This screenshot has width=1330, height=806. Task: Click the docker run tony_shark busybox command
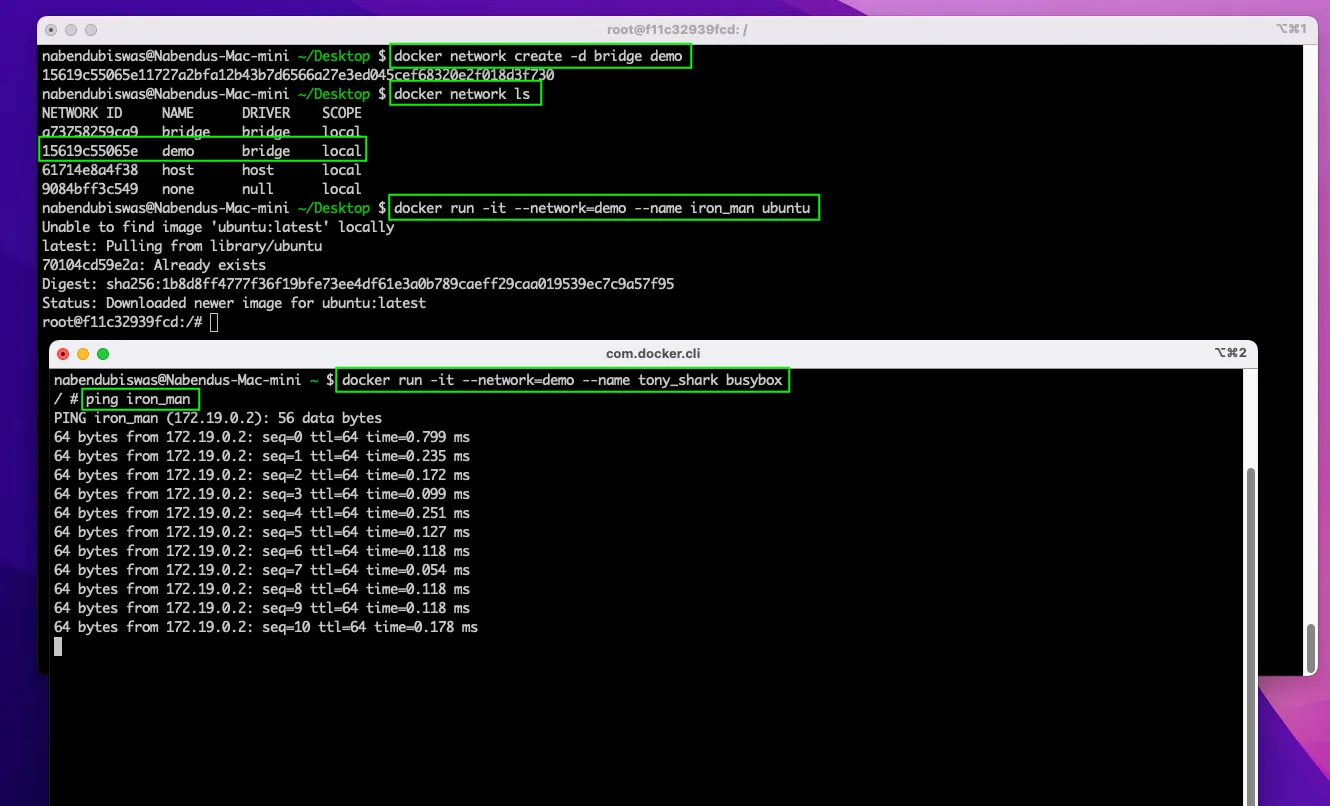pyautogui.click(x=564, y=381)
